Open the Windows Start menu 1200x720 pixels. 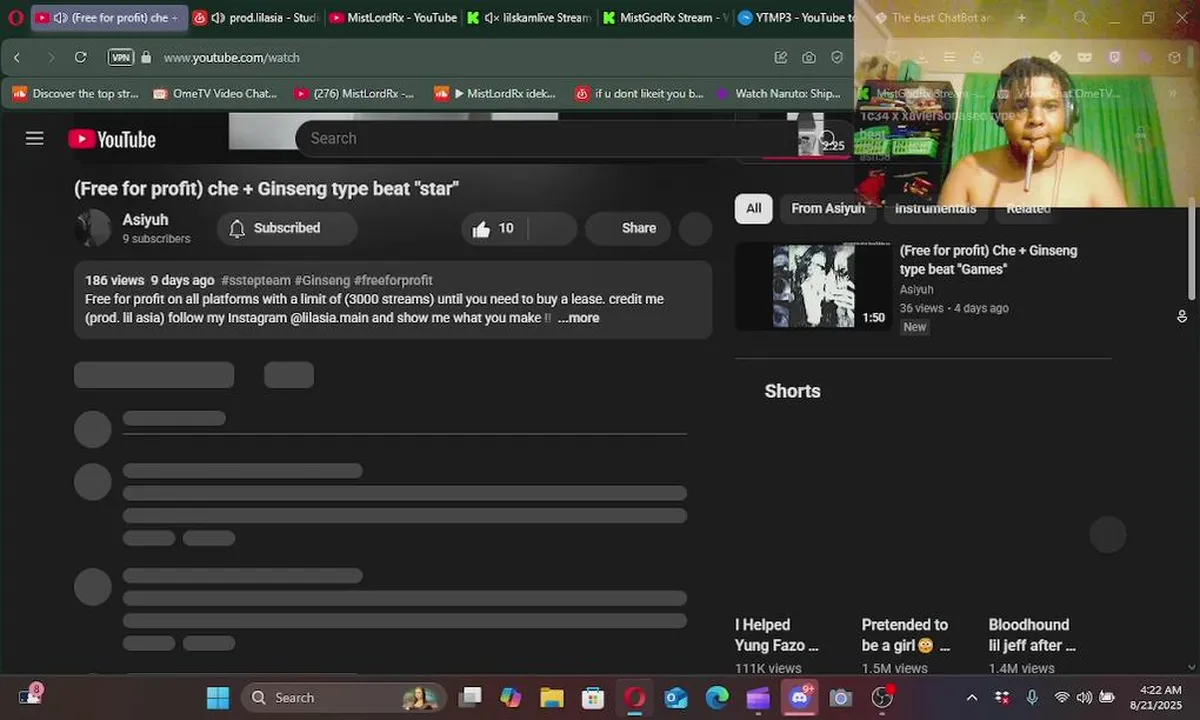[217, 697]
